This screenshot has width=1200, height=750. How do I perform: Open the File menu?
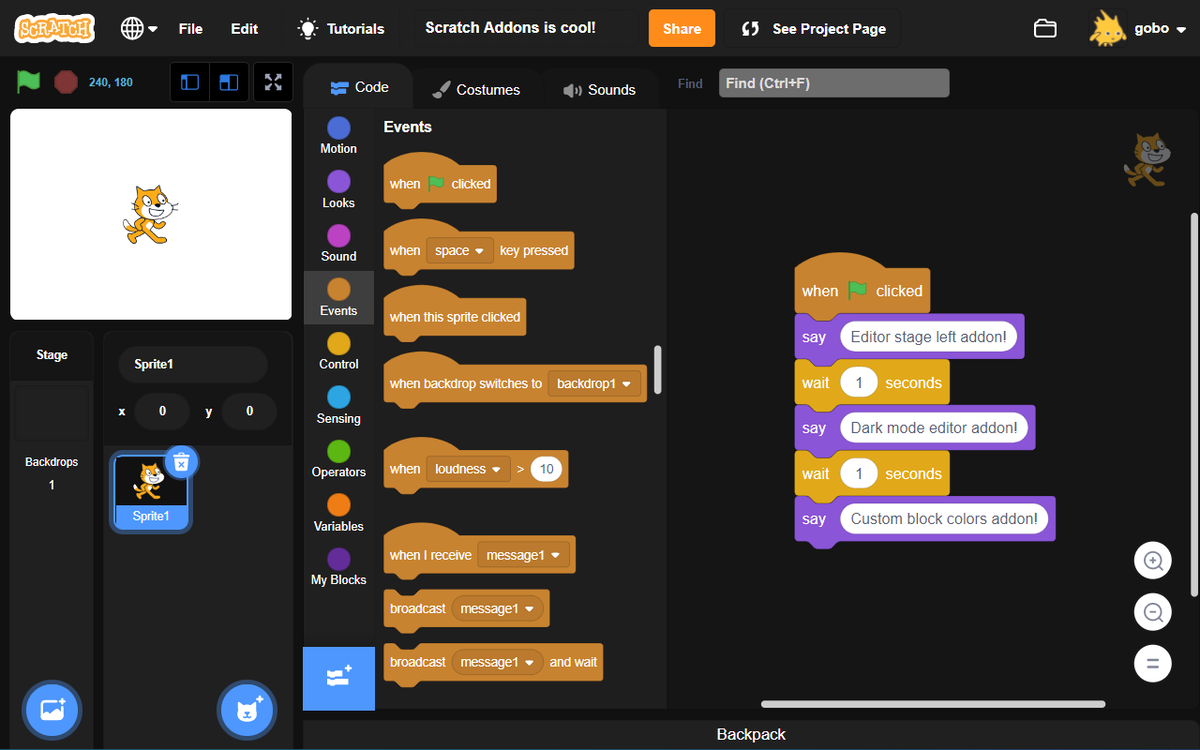[x=190, y=28]
